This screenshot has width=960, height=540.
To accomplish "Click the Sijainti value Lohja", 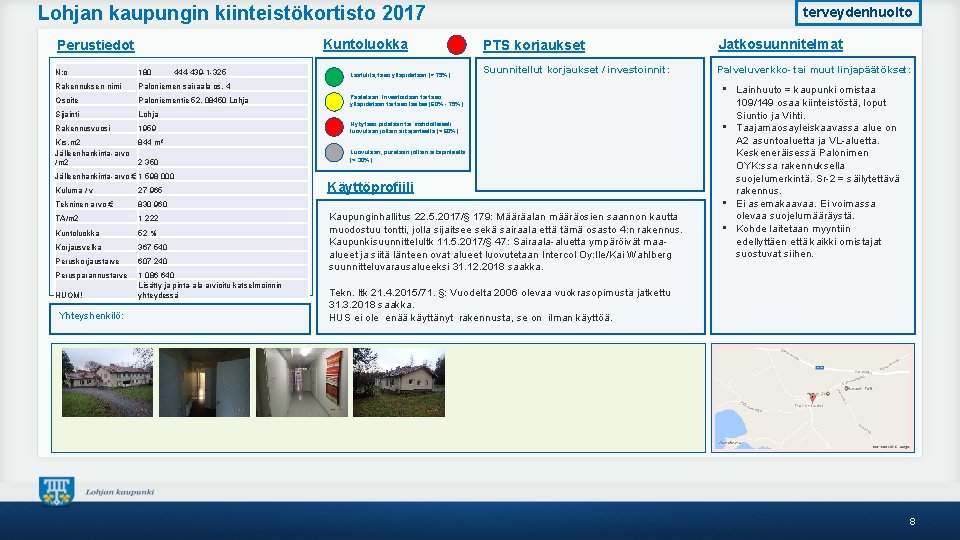I will point(148,114).
